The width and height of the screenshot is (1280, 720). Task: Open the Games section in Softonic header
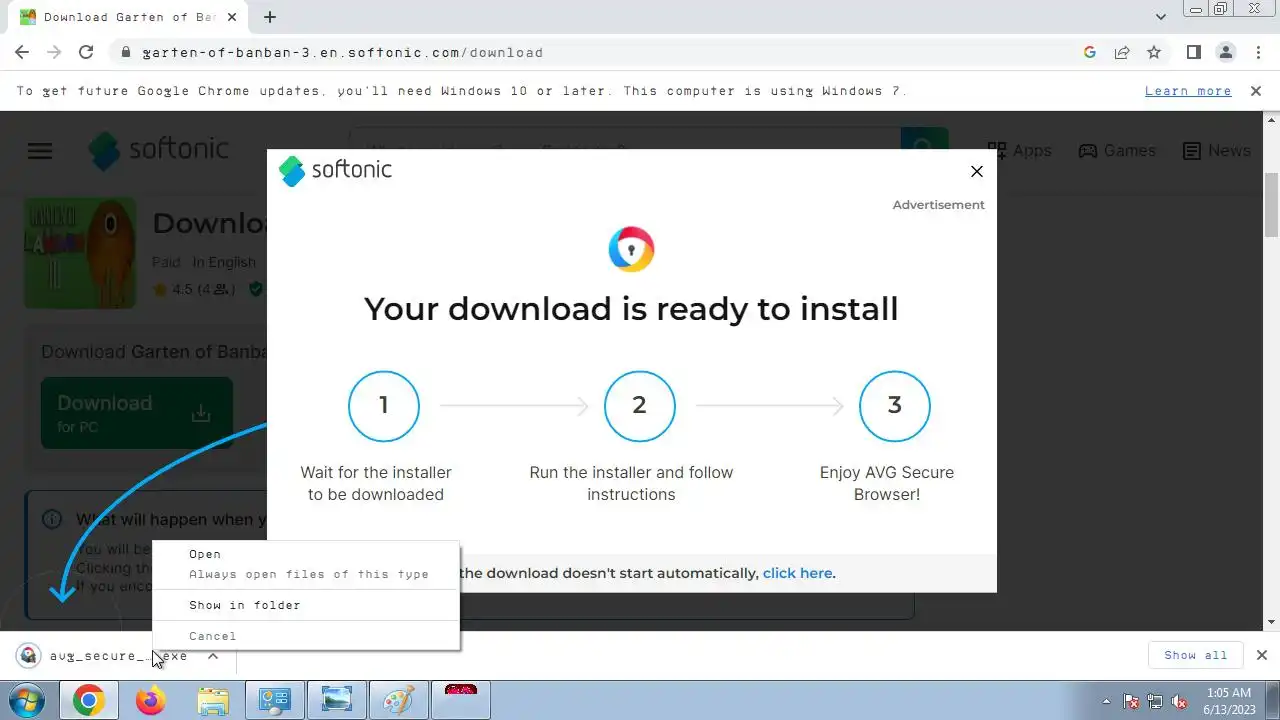(x=1117, y=150)
